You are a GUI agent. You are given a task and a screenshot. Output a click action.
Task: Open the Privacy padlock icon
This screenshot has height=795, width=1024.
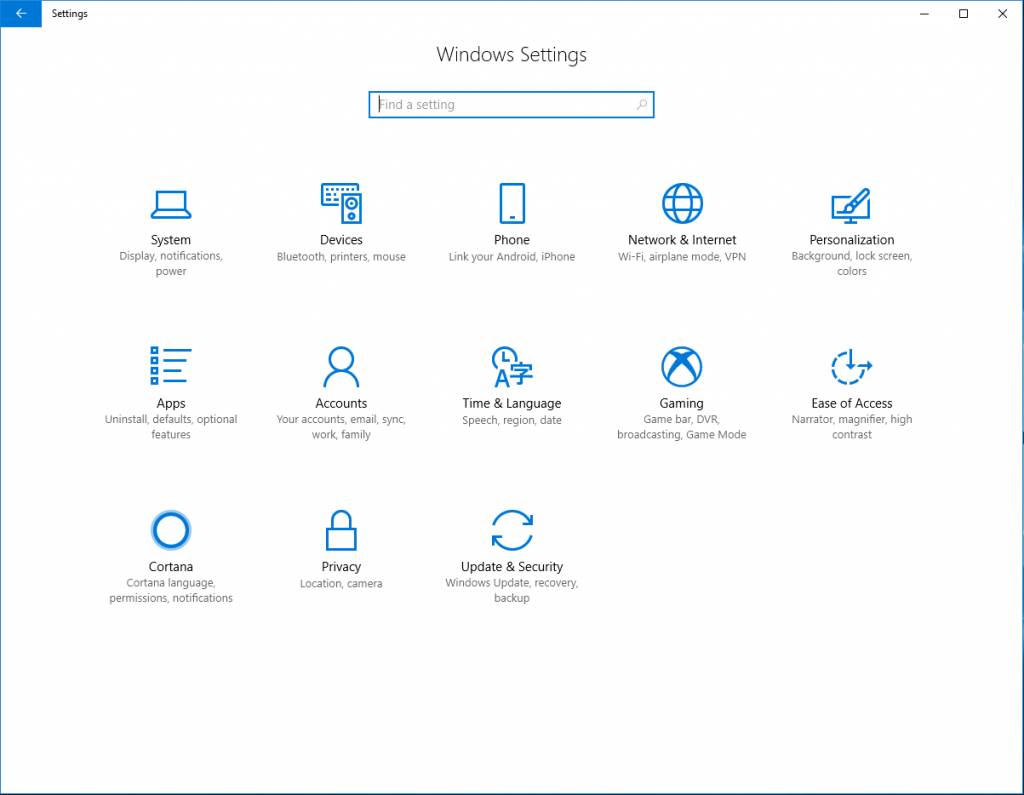pyautogui.click(x=341, y=529)
